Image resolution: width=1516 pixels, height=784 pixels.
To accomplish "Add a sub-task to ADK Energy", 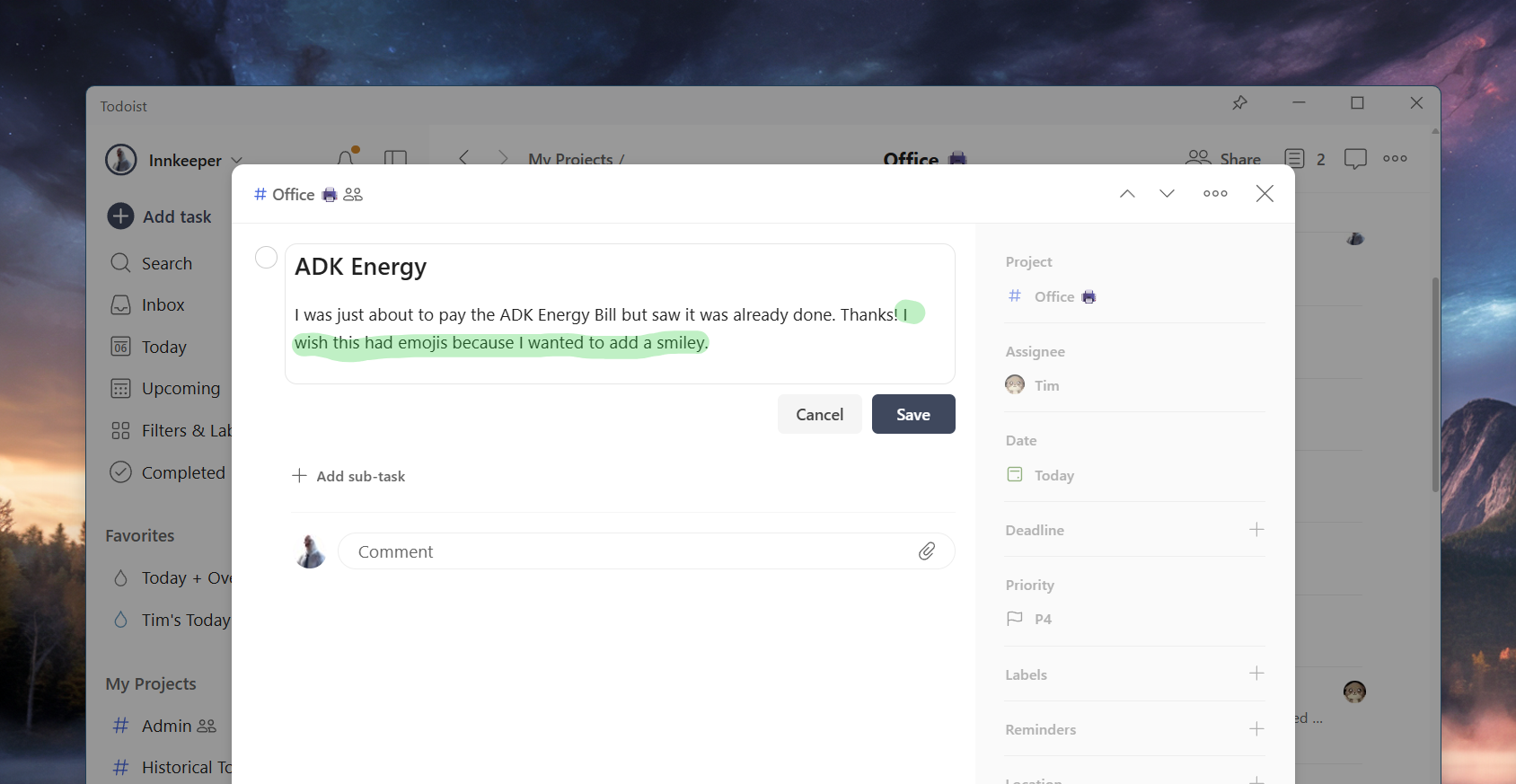I will (x=348, y=476).
